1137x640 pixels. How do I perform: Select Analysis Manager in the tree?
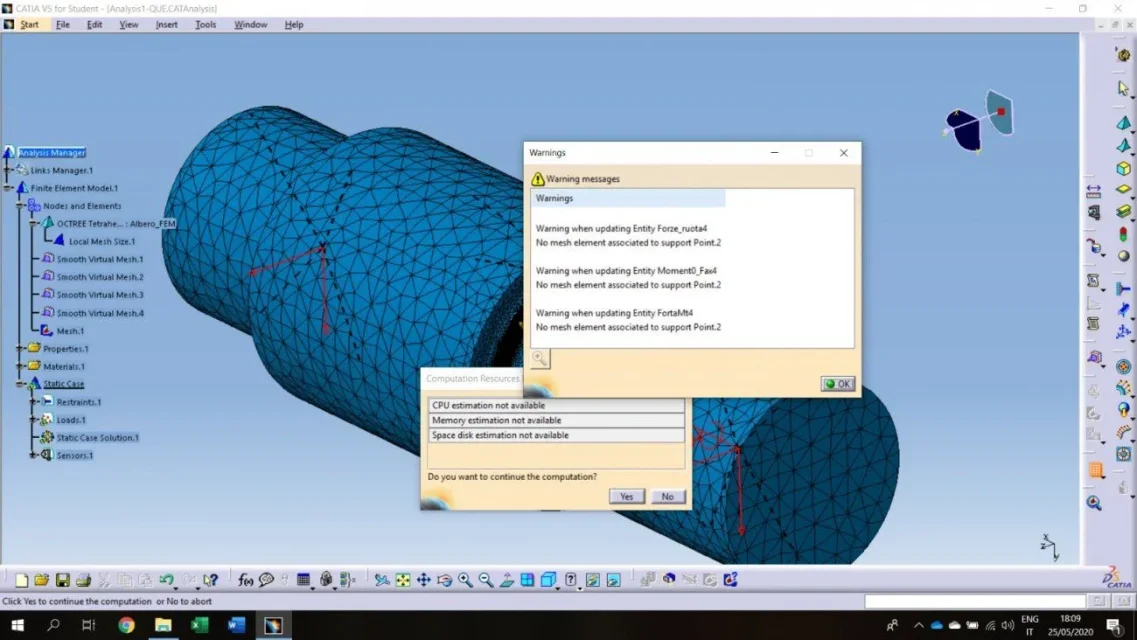coord(51,152)
